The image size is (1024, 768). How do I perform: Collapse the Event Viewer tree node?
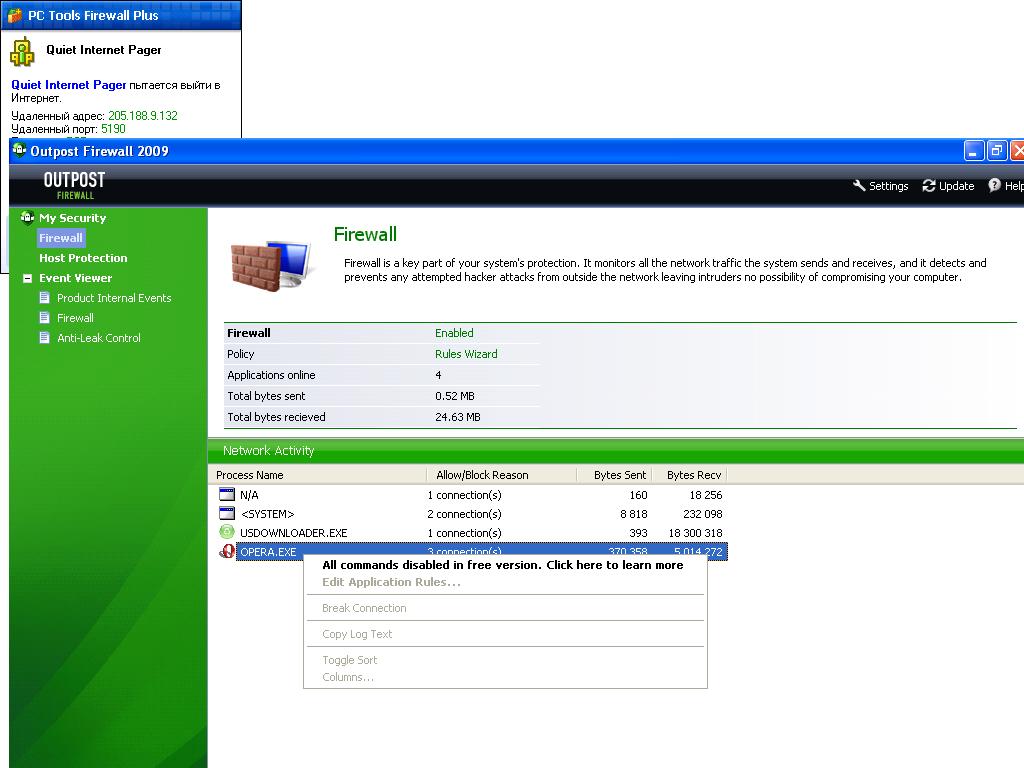(x=27, y=278)
